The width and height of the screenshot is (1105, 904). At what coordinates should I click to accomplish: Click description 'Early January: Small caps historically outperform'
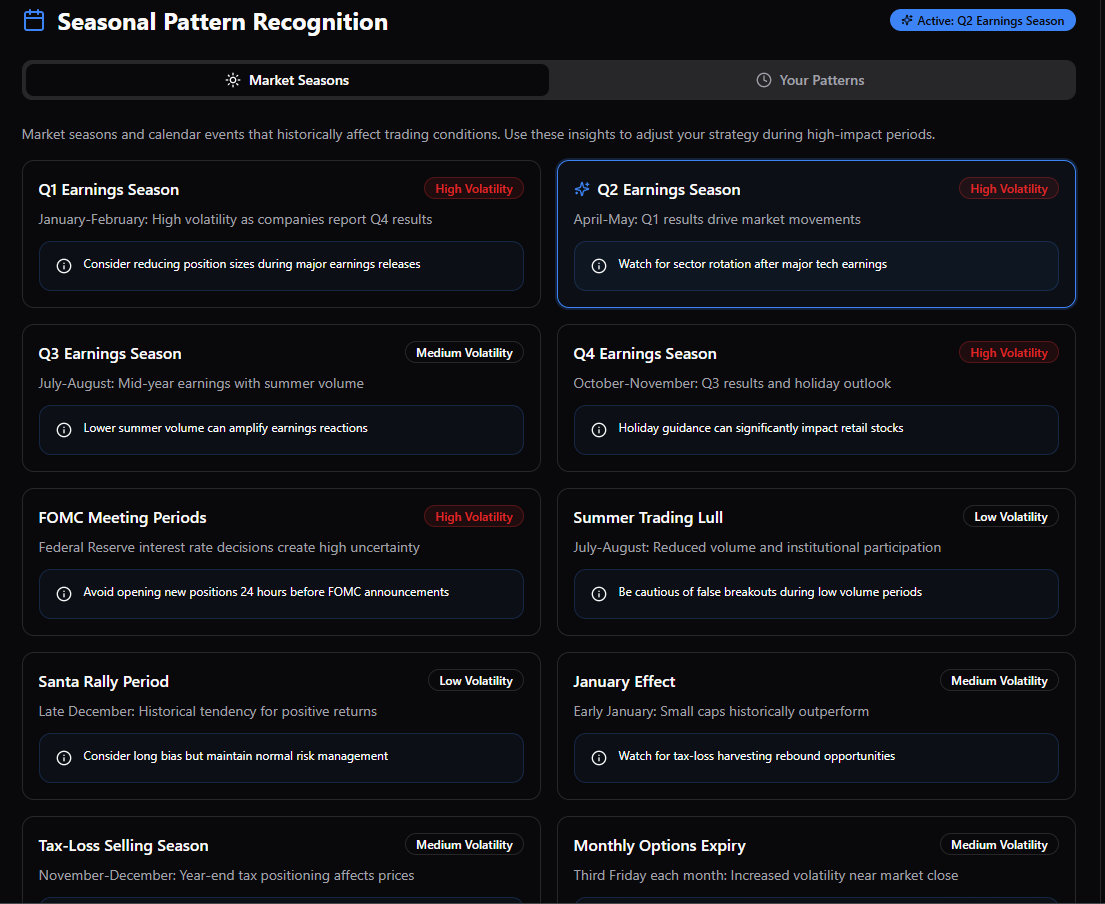click(721, 712)
